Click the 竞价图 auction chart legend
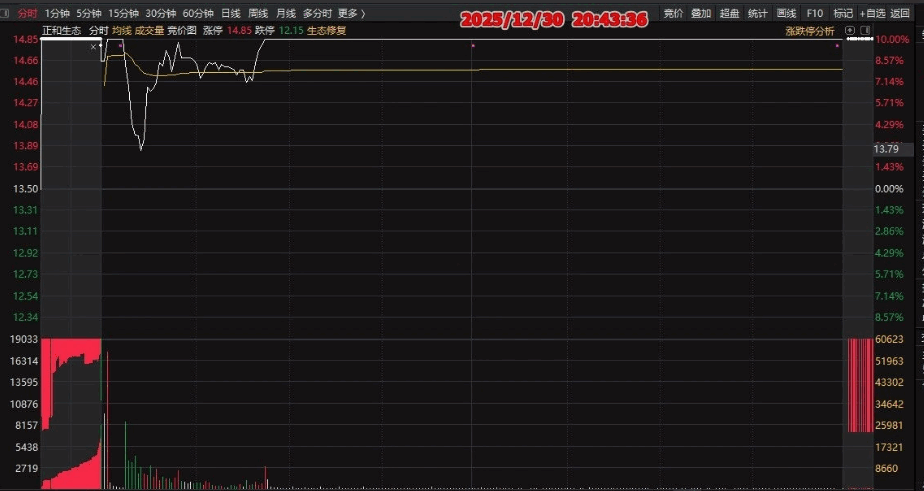Screen dimensions: 924x491 point(182,31)
